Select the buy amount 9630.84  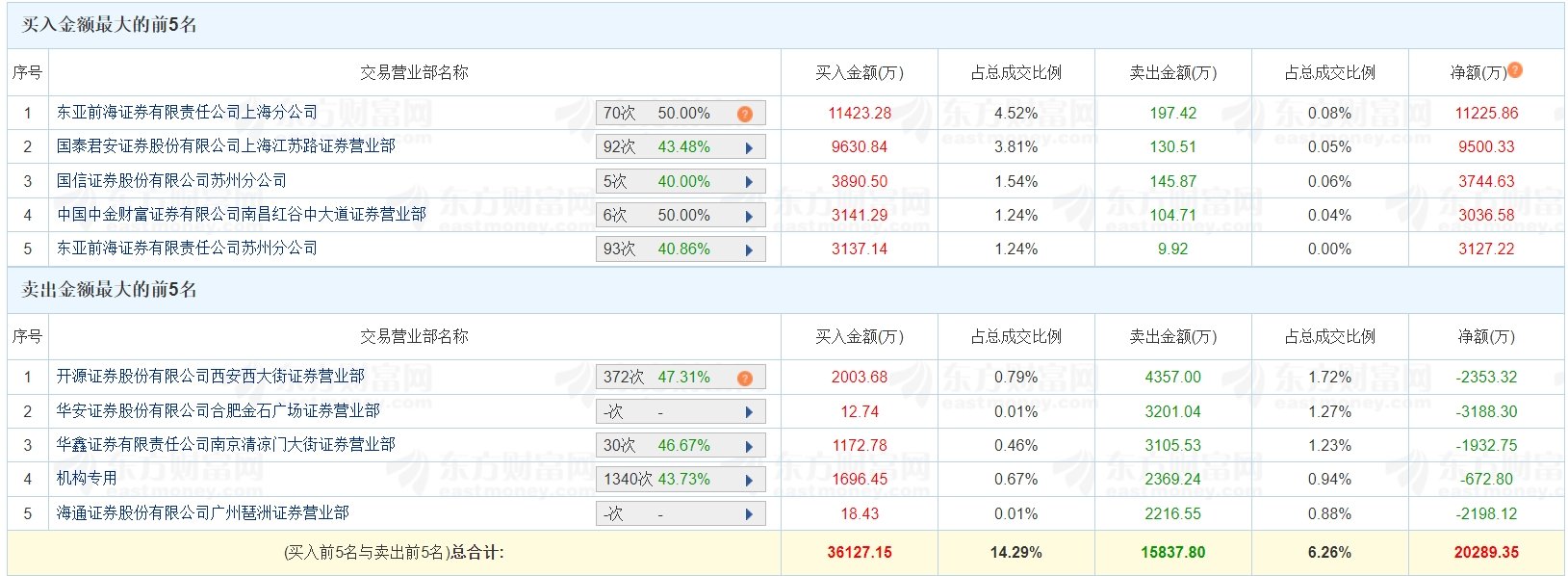(x=860, y=147)
